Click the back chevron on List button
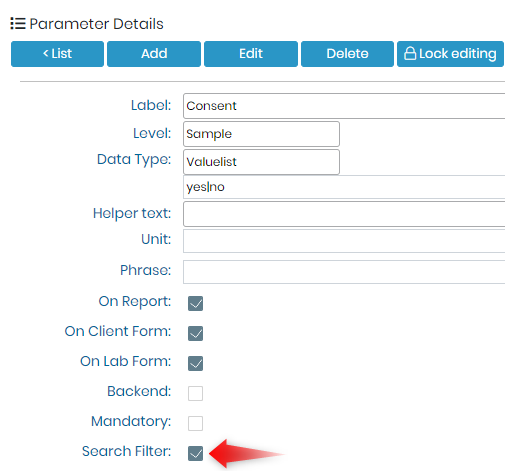Viewport: 505px width, 471px height. pyautogui.click(x=46, y=53)
